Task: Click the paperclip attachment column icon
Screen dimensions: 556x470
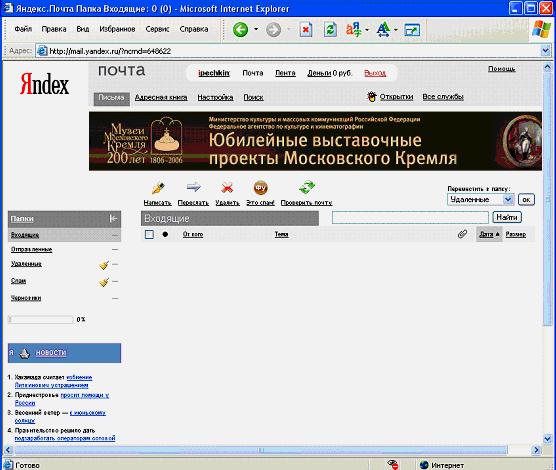Action: click(462, 234)
